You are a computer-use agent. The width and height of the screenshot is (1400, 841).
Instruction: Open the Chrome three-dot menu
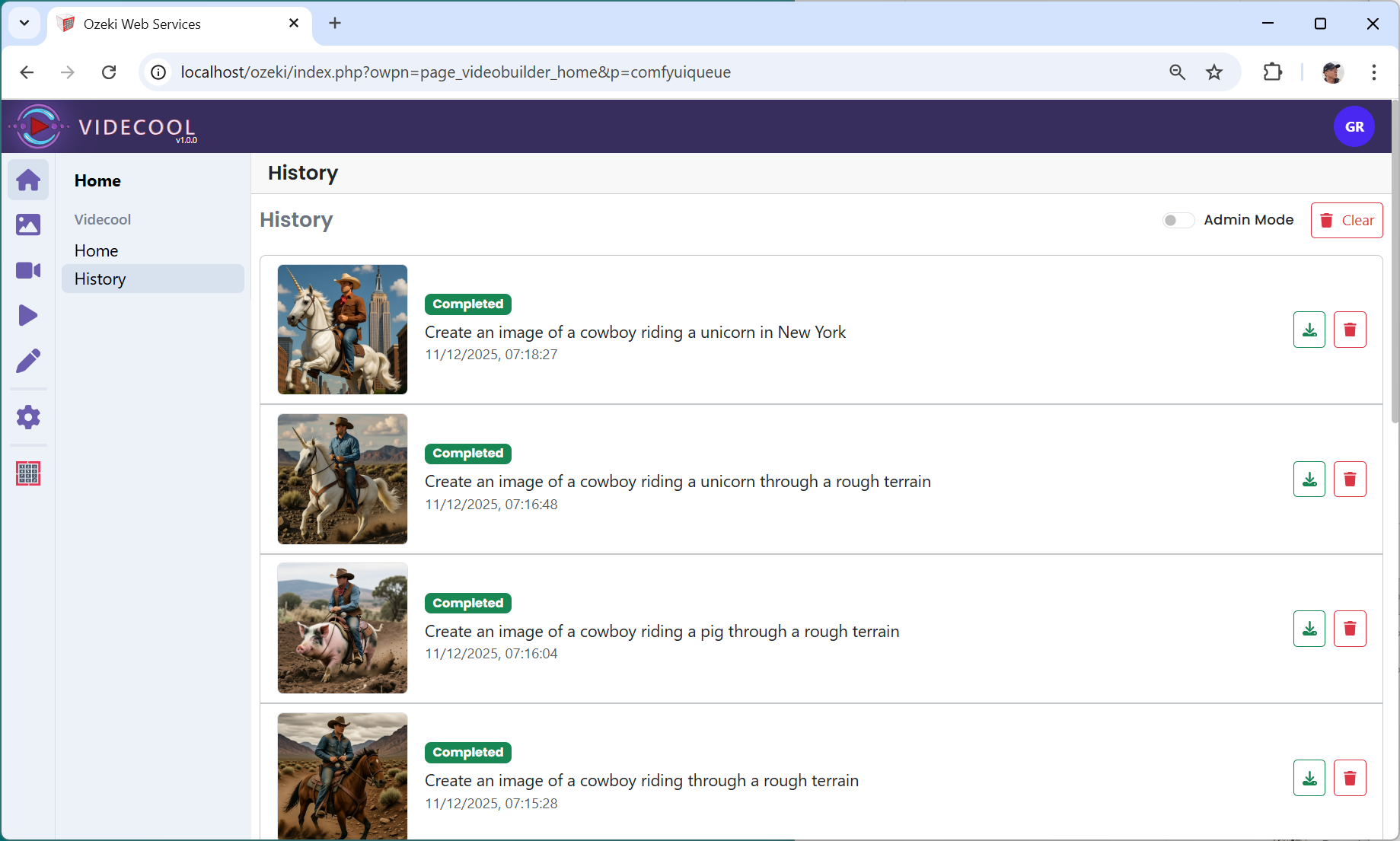point(1373,72)
